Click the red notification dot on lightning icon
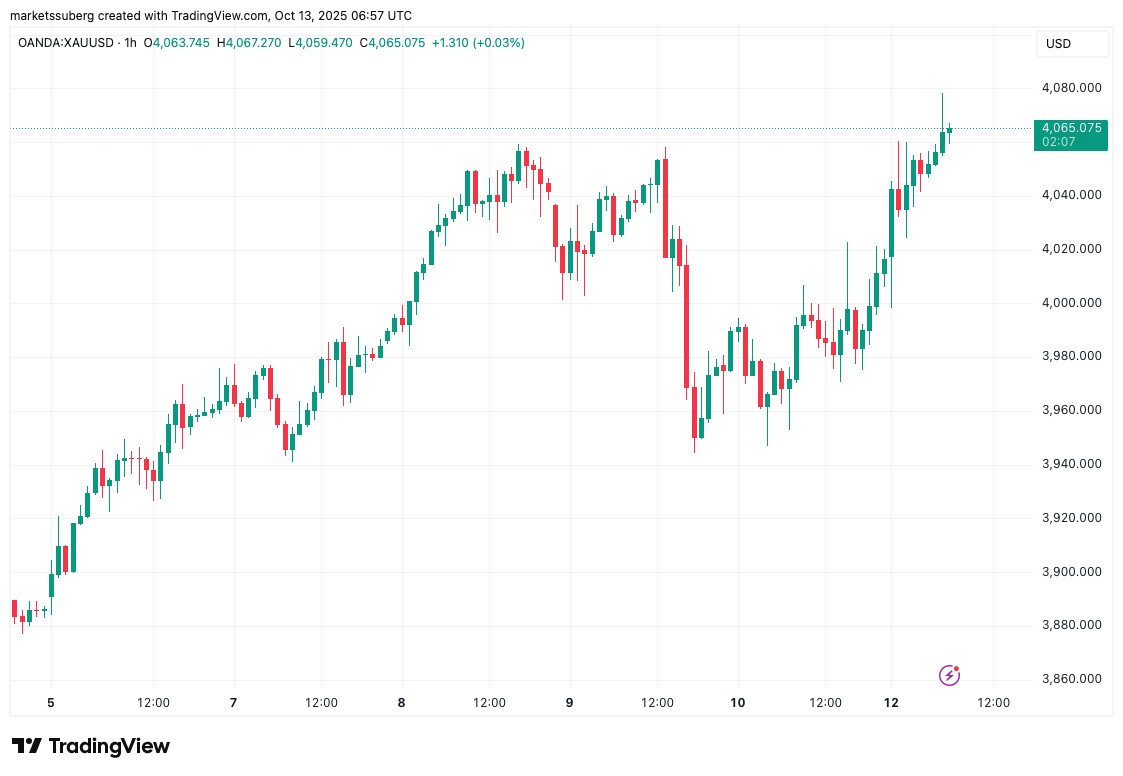The height and width of the screenshot is (776, 1123). (x=956, y=667)
